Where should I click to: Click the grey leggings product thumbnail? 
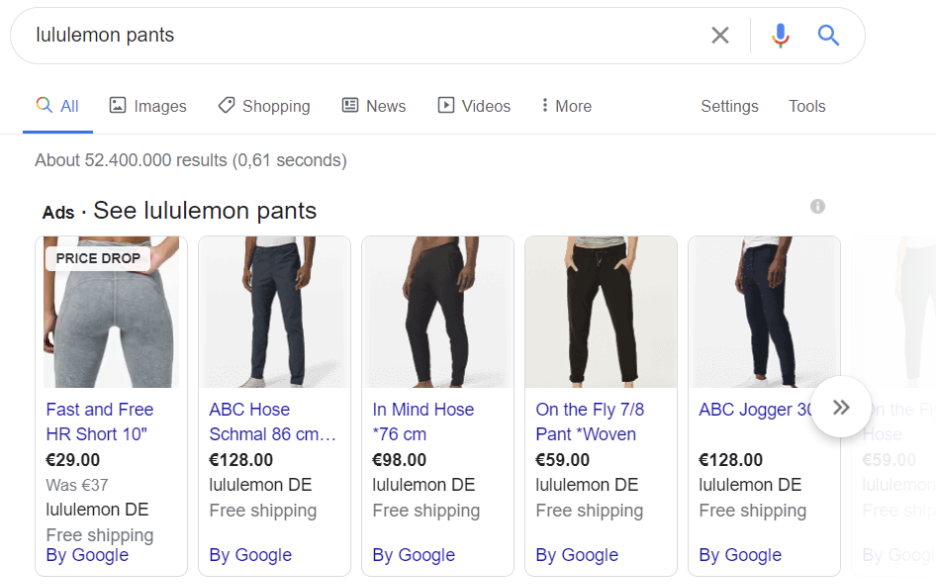[x=111, y=312]
